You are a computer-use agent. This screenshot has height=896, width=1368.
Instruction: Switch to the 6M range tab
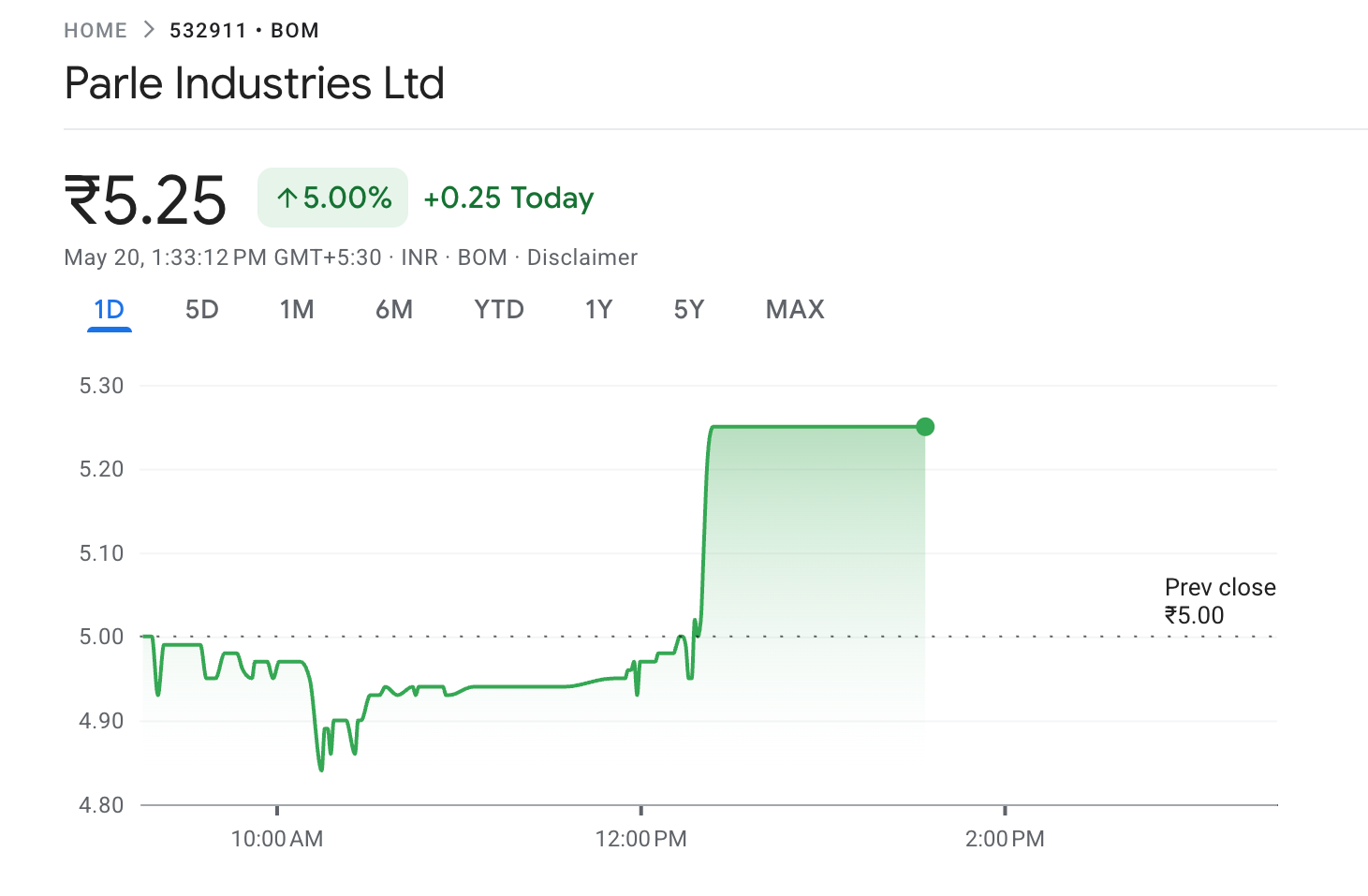pyautogui.click(x=394, y=310)
